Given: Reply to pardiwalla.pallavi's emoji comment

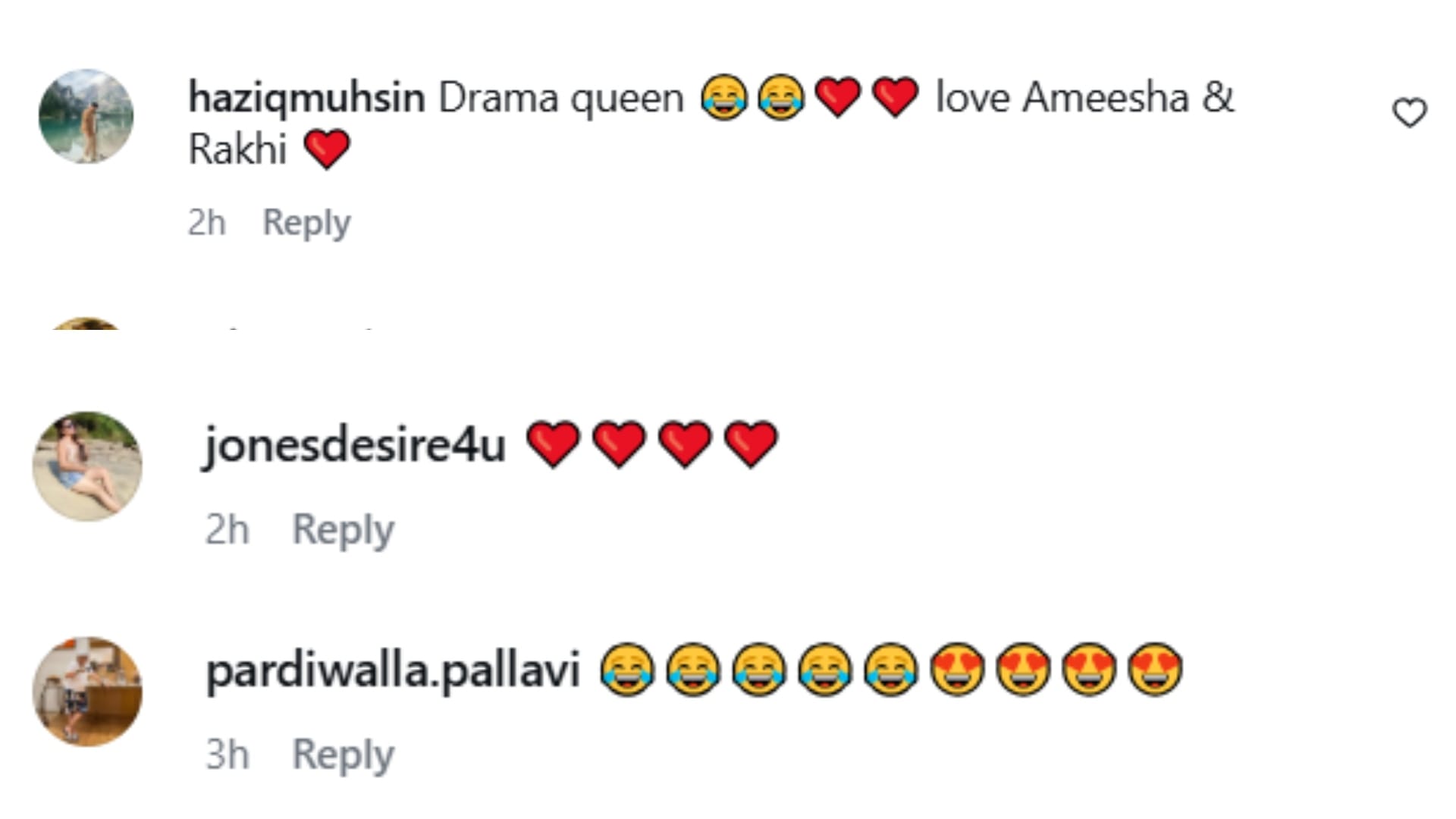Looking at the screenshot, I should pyautogui.click(x=344, y=755).
